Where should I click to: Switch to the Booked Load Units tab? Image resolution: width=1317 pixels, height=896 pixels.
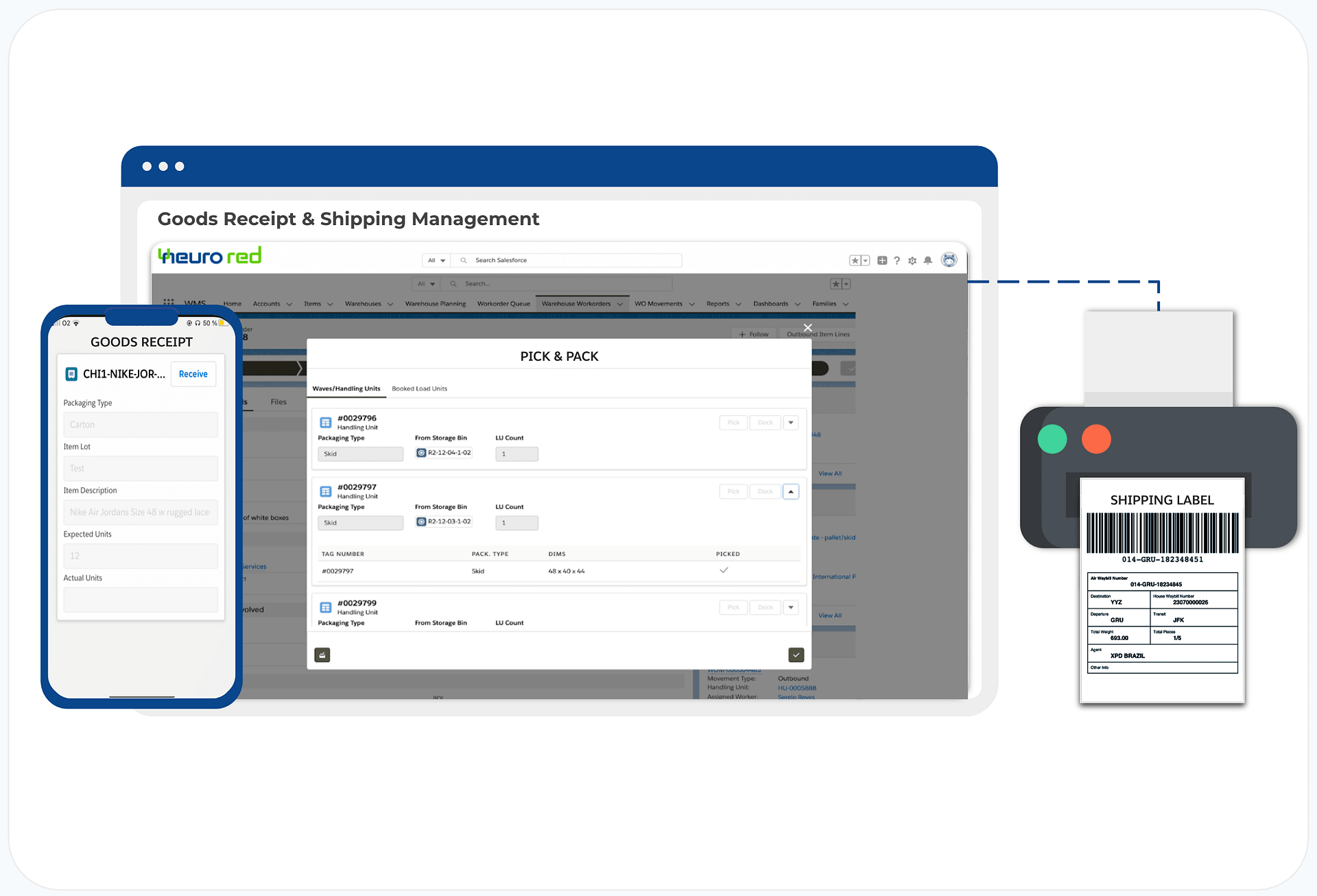tap(419, 388)
